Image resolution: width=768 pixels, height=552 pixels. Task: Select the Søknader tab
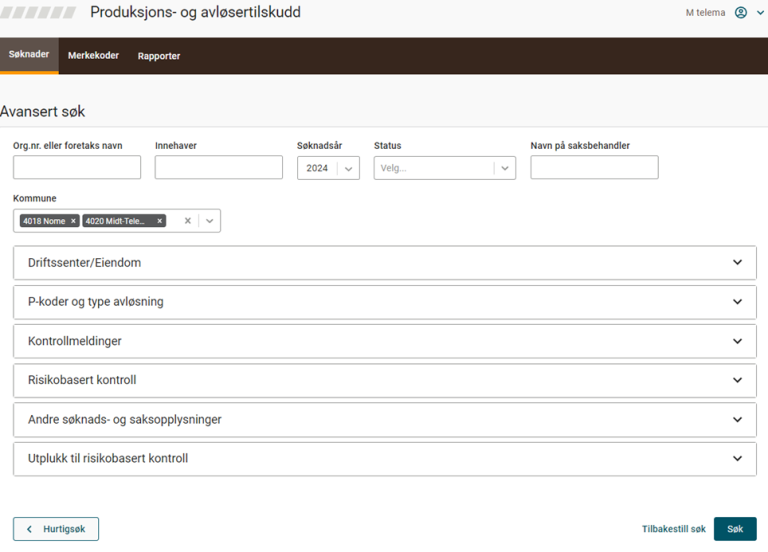pyautogui.click(x=29, y=55)
